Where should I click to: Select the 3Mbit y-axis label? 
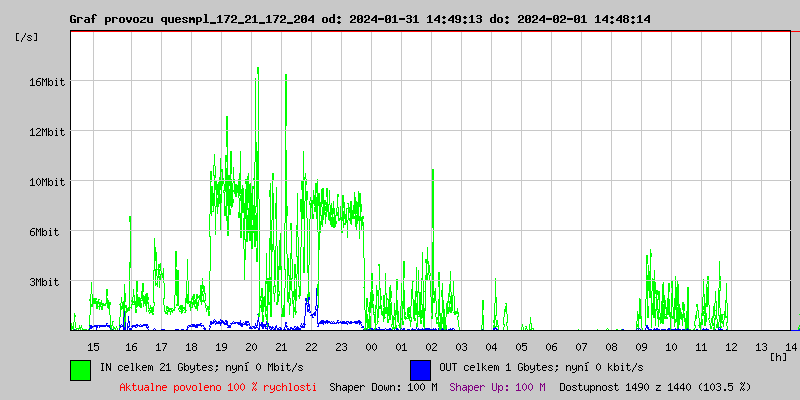point(46,282)
